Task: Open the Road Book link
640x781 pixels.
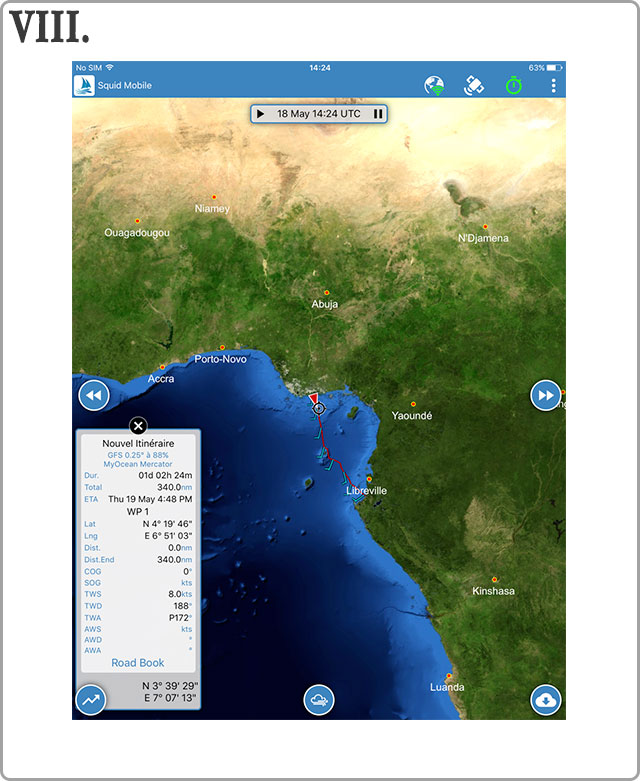Action: tap(138, 663)
